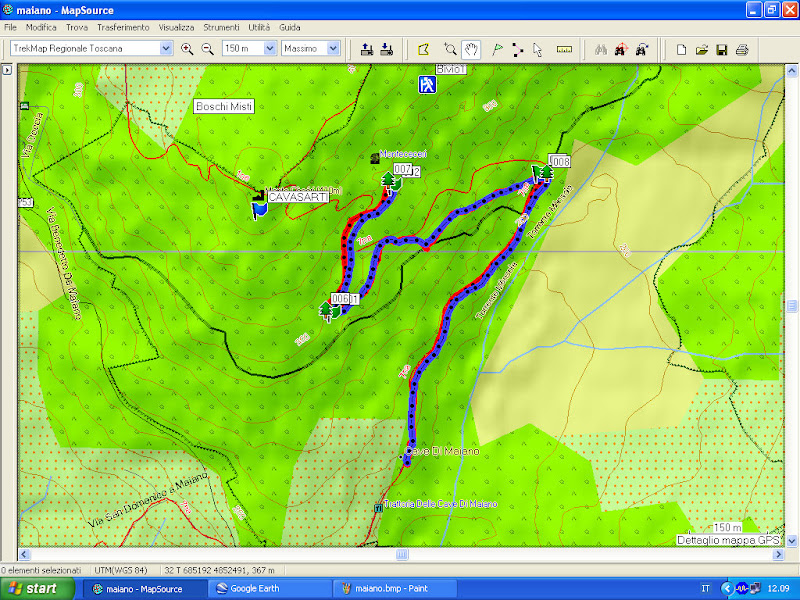Click the Find Recent Places icon
This screenshot has height=600, width=800.
pos(642,49)
